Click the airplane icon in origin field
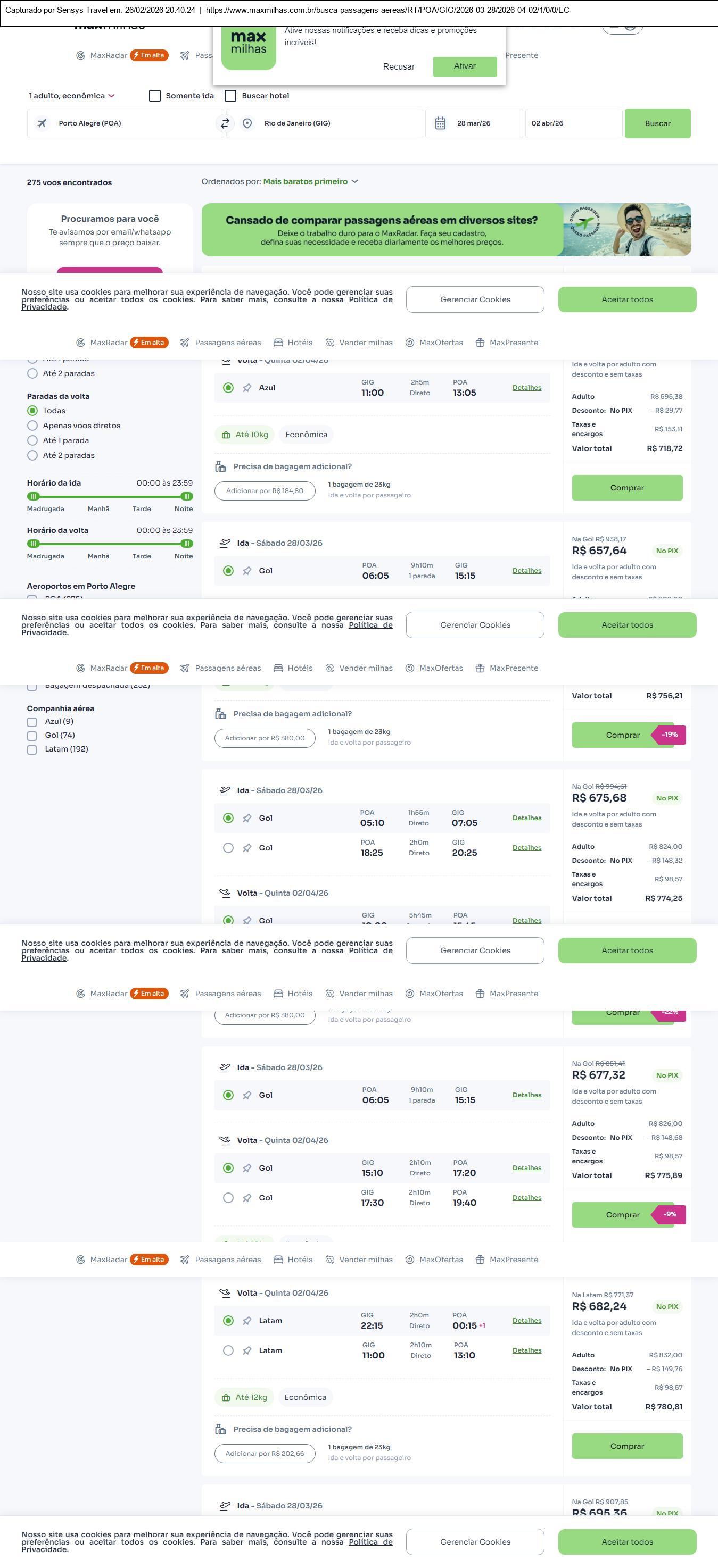Screen dimensions: 718x1568 [x=42, y=123]
